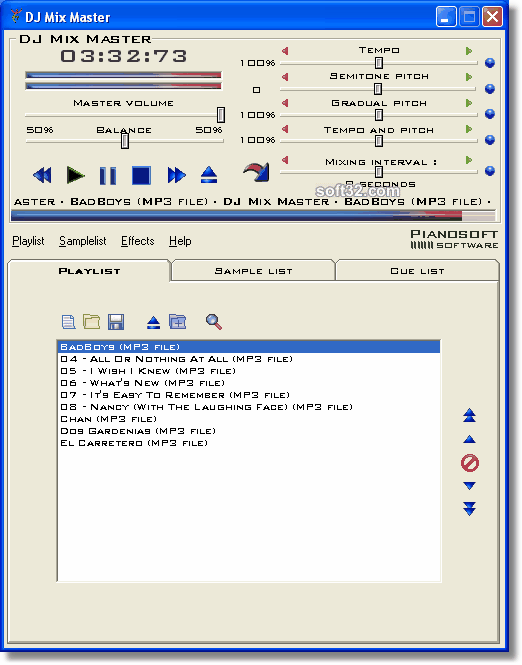Viewport: 522px width, 665px height.
Task: Remove selected song with red prohibition icon
Action: point(470,463)
